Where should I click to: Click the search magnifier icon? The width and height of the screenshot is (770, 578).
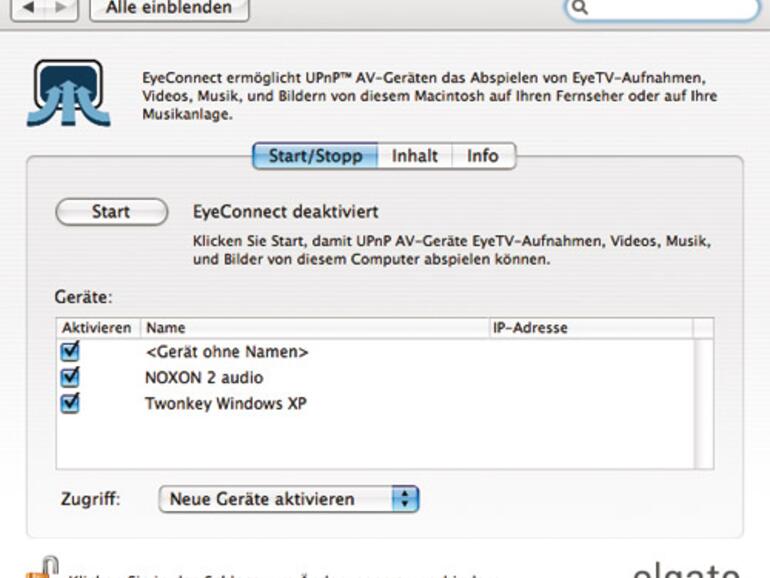580,8
